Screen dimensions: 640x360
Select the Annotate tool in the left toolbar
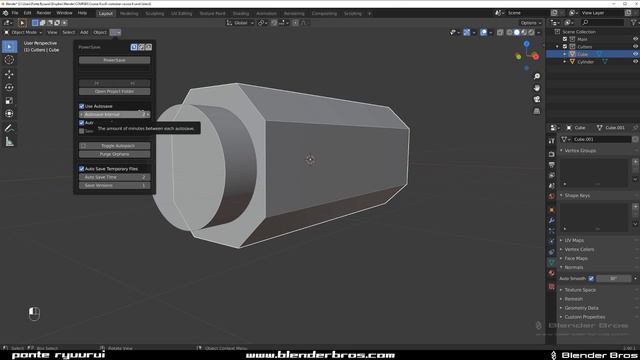click(9, 128)
